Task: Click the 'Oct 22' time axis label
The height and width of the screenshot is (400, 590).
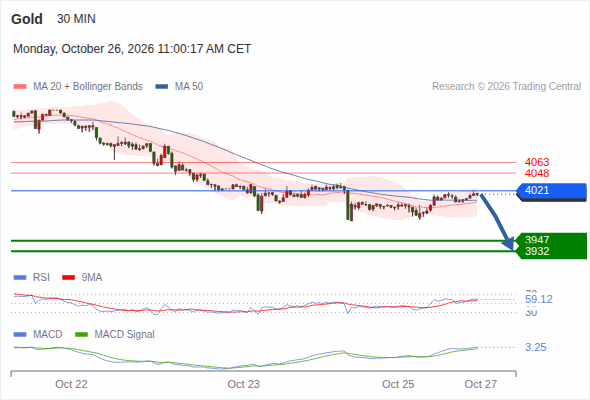Action: (x=71, y=384)
